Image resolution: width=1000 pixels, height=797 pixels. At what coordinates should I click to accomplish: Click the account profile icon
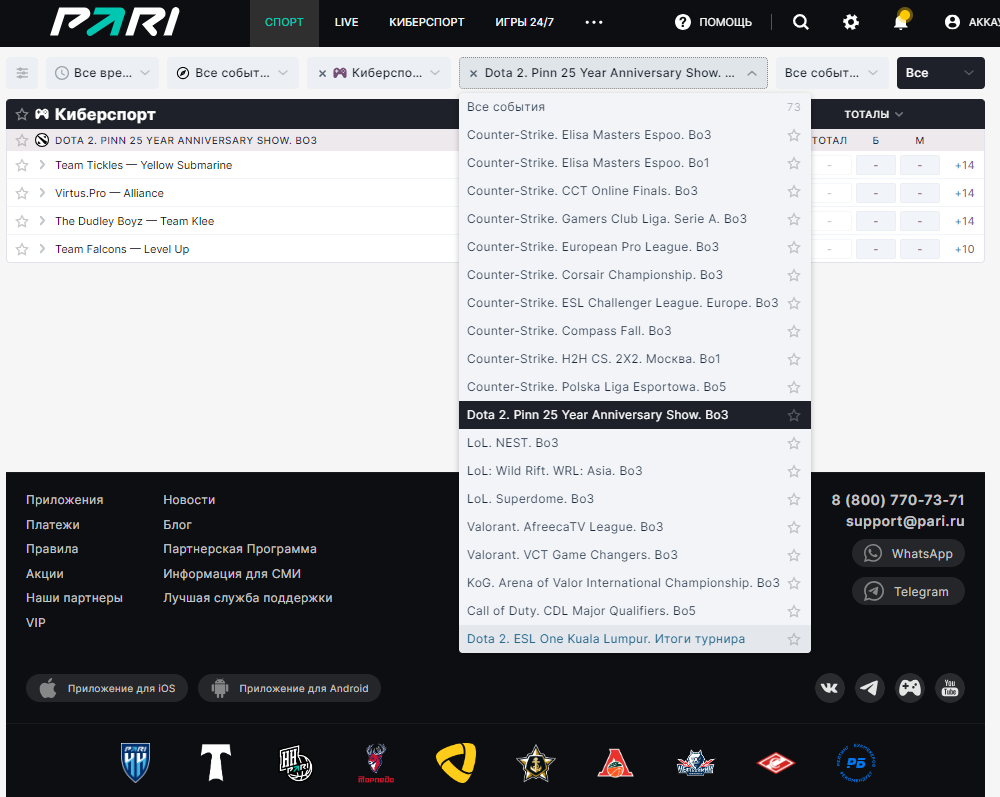click(952, 22)
